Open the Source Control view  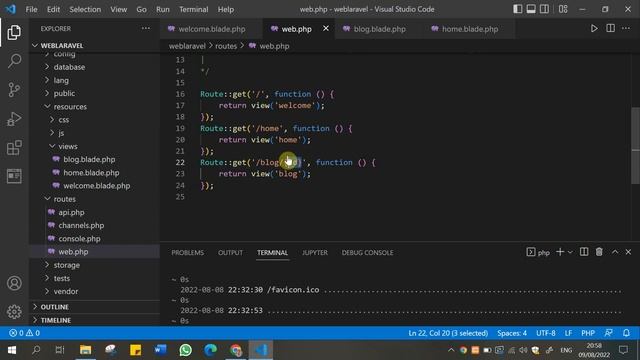pyautogui.click(x=14, y=89)
